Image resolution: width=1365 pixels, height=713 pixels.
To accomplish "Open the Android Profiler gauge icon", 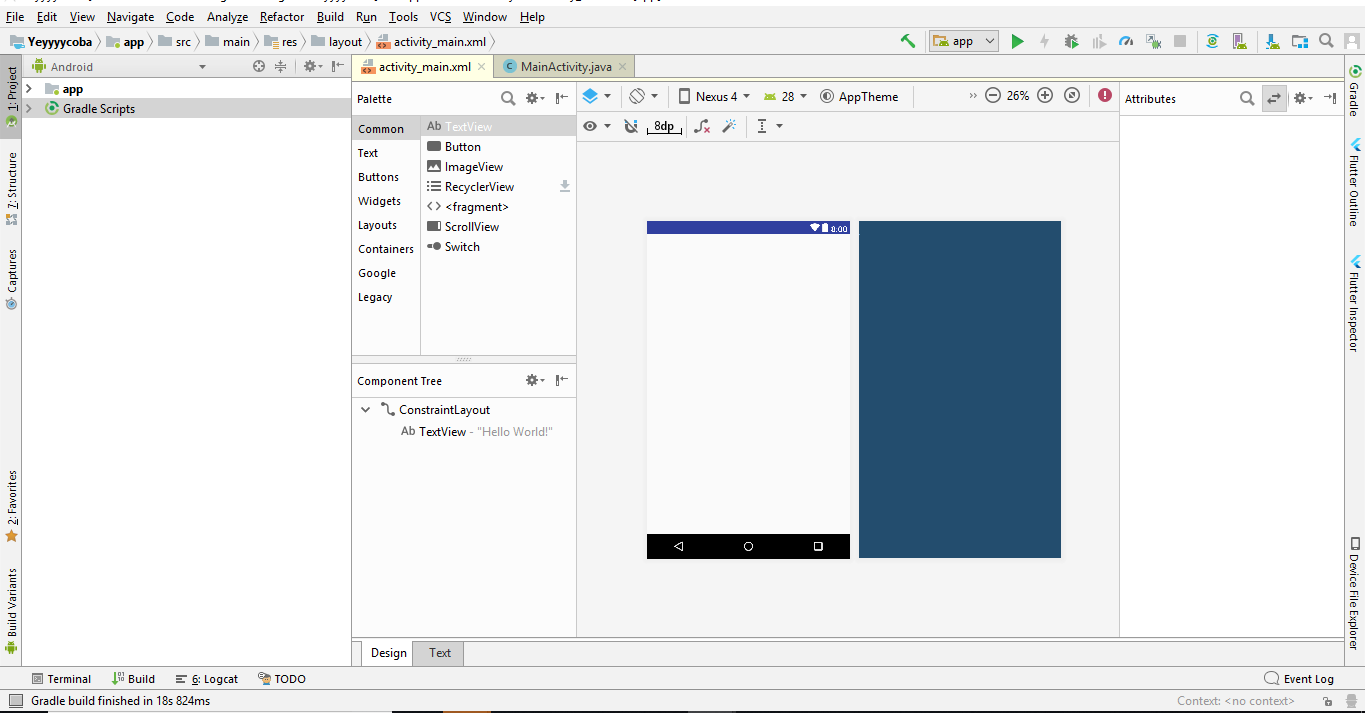I will pos(1126,41).
